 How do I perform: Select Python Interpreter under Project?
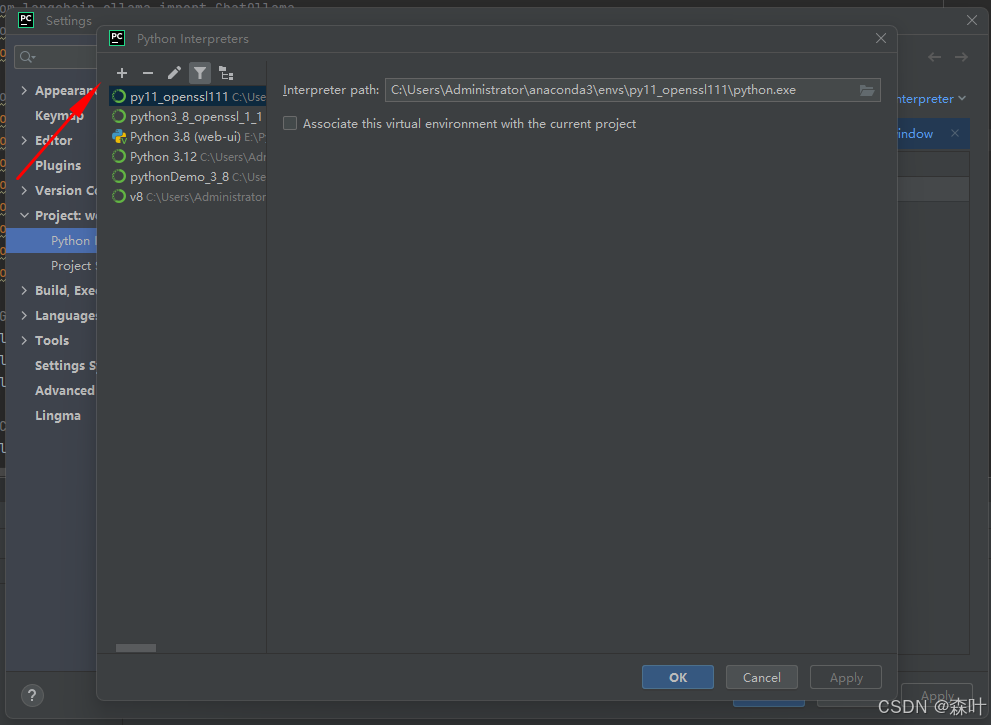pos(51,241)
